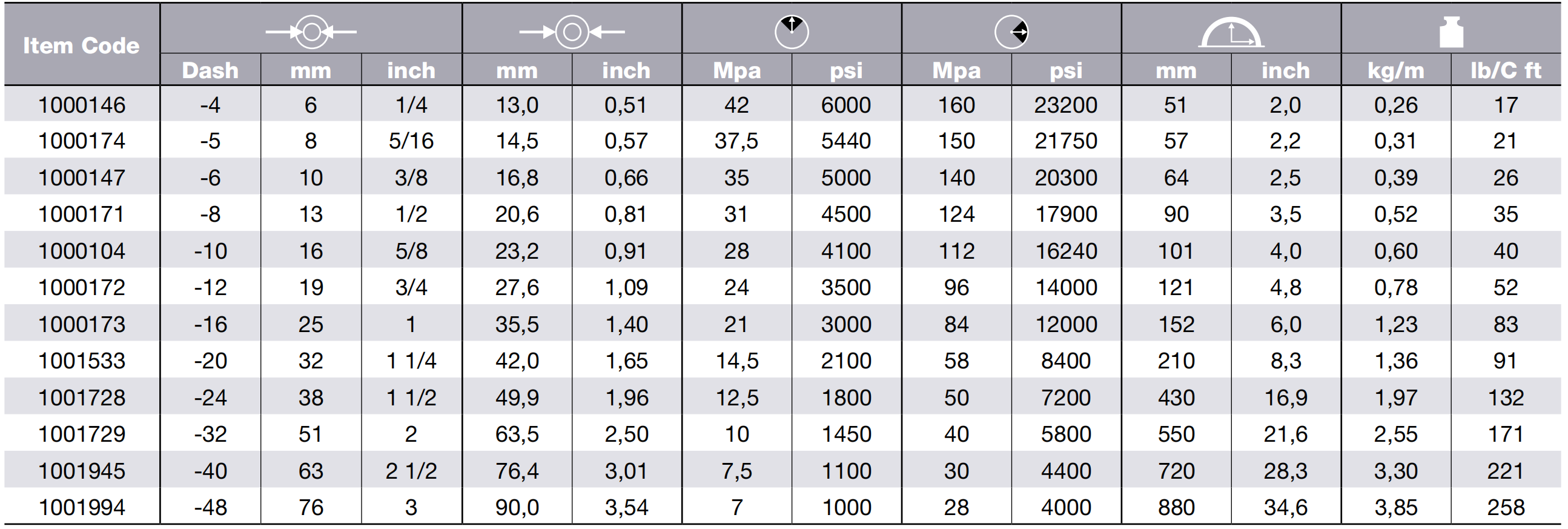The width and height of the screenshot is (1568, 529).
Task: Select item code 1001533
Action: coord(82,361)
